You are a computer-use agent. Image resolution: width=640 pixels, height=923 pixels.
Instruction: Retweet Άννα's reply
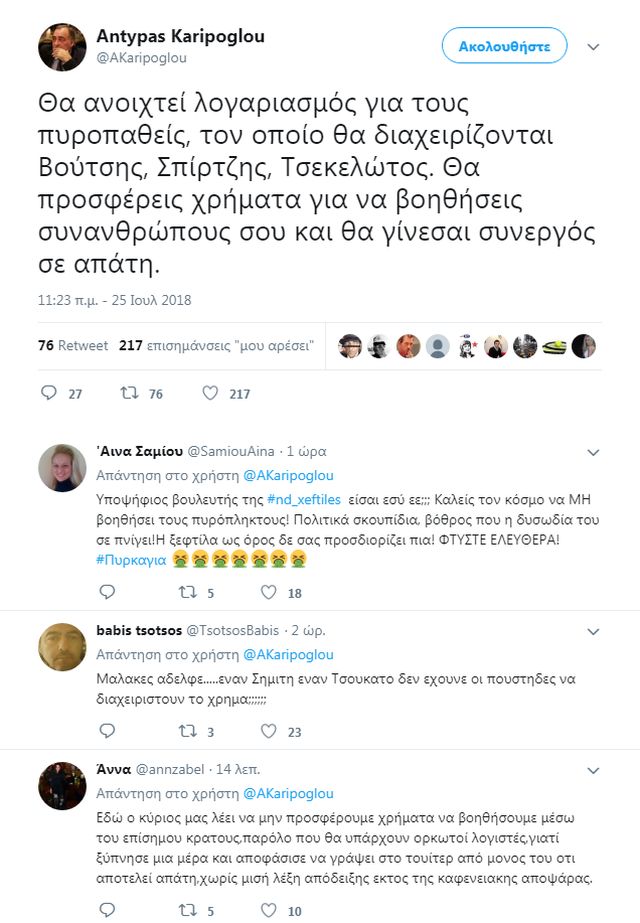(x=186, y=912)
